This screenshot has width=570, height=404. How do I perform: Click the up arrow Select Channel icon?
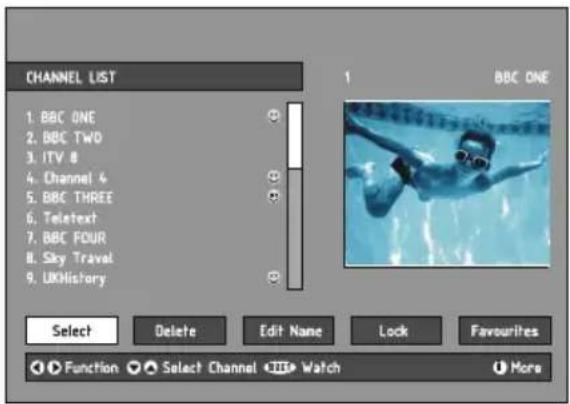tap(151, 368)
